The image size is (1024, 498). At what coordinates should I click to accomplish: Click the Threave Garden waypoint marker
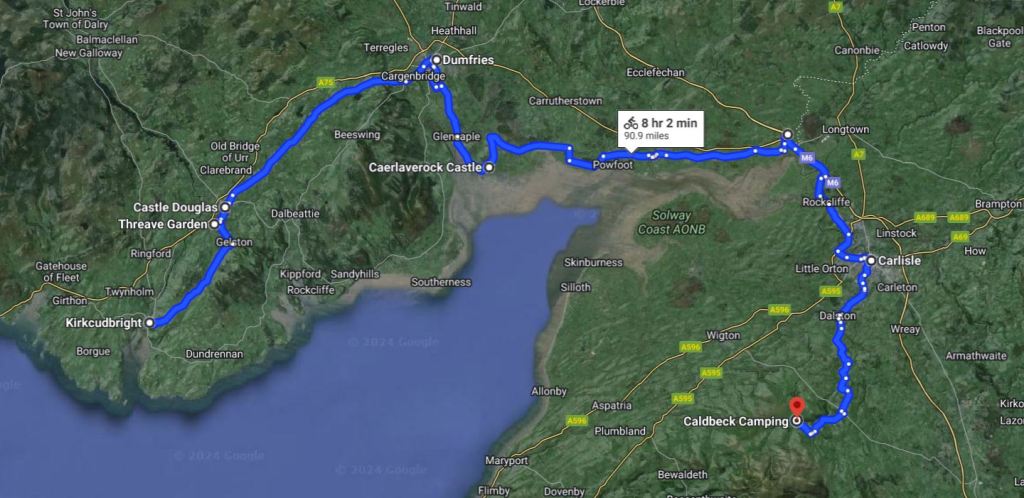(214, 224)
